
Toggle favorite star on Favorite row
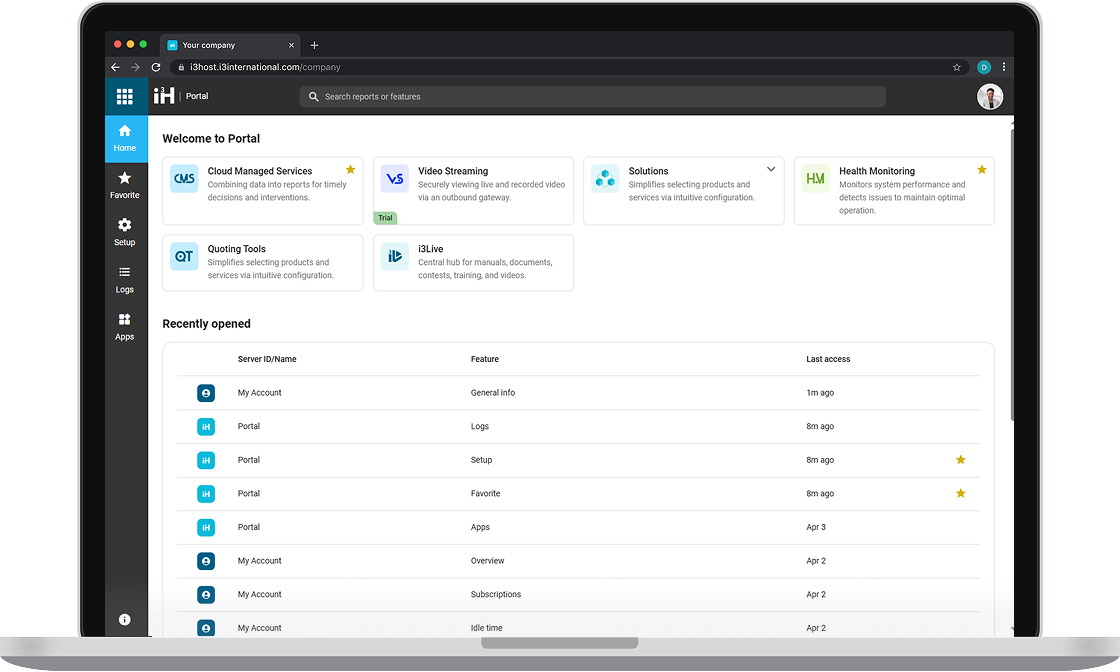(961, 493)
